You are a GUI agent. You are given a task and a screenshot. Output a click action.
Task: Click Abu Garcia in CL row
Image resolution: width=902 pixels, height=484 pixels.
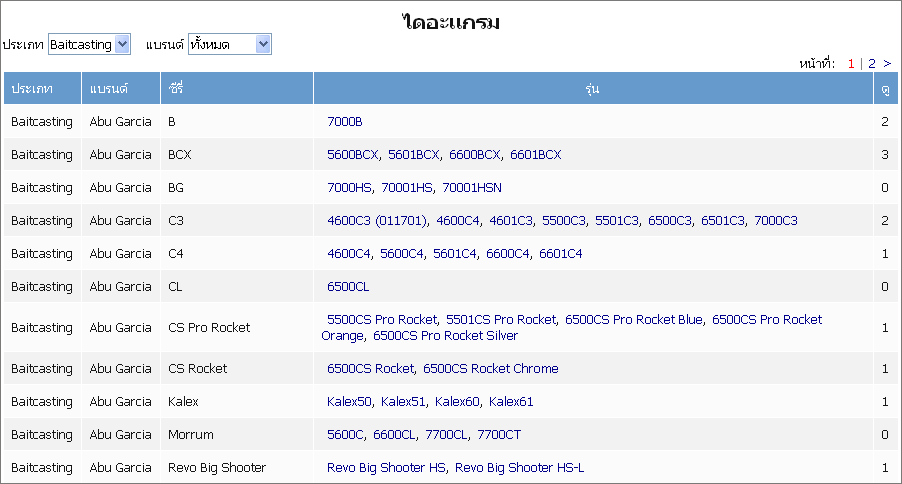pyautogui.click(x=120, y=287)
